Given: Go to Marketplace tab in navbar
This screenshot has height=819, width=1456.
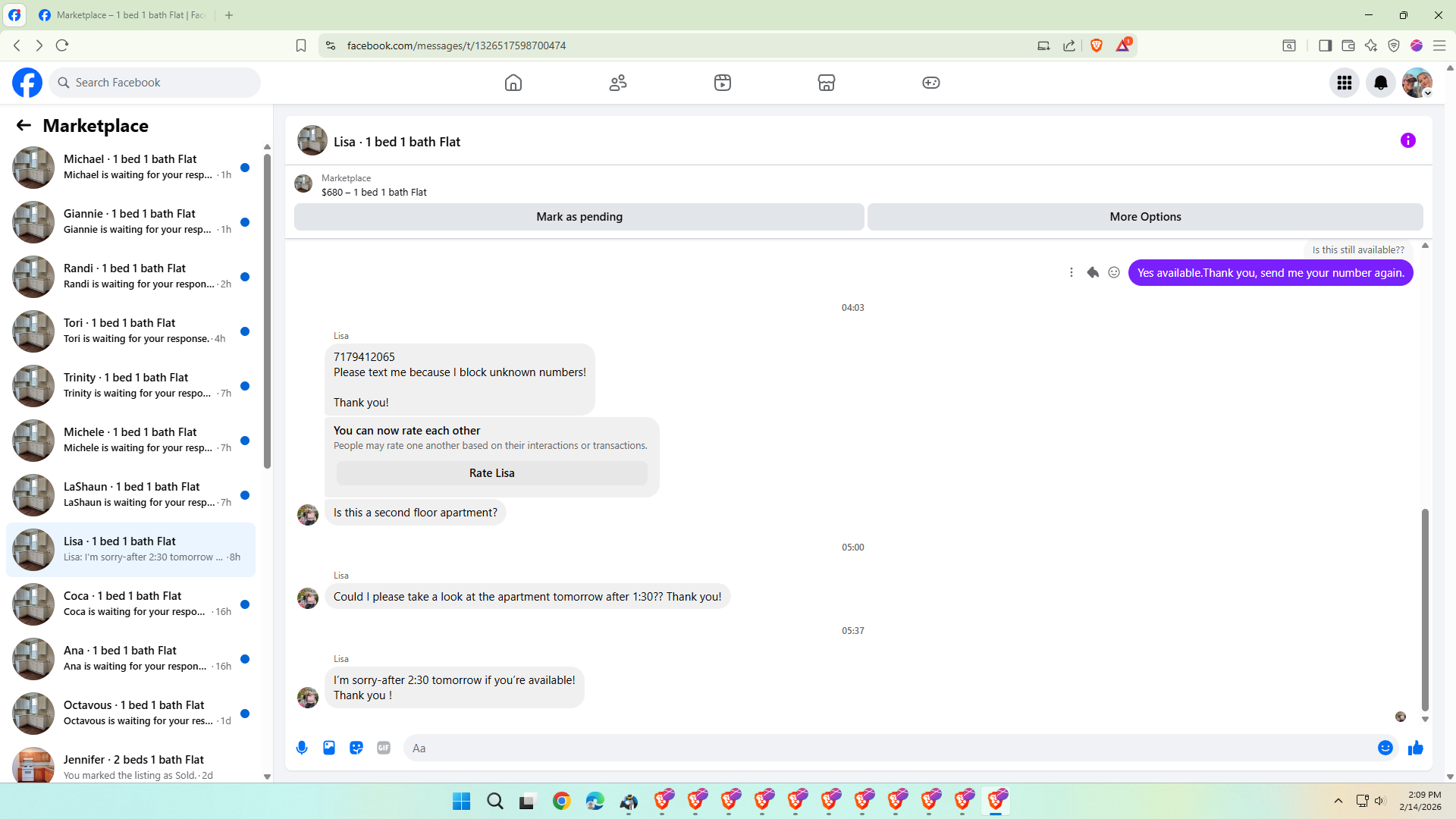Looking at the screenshot, I should point(826,83).
